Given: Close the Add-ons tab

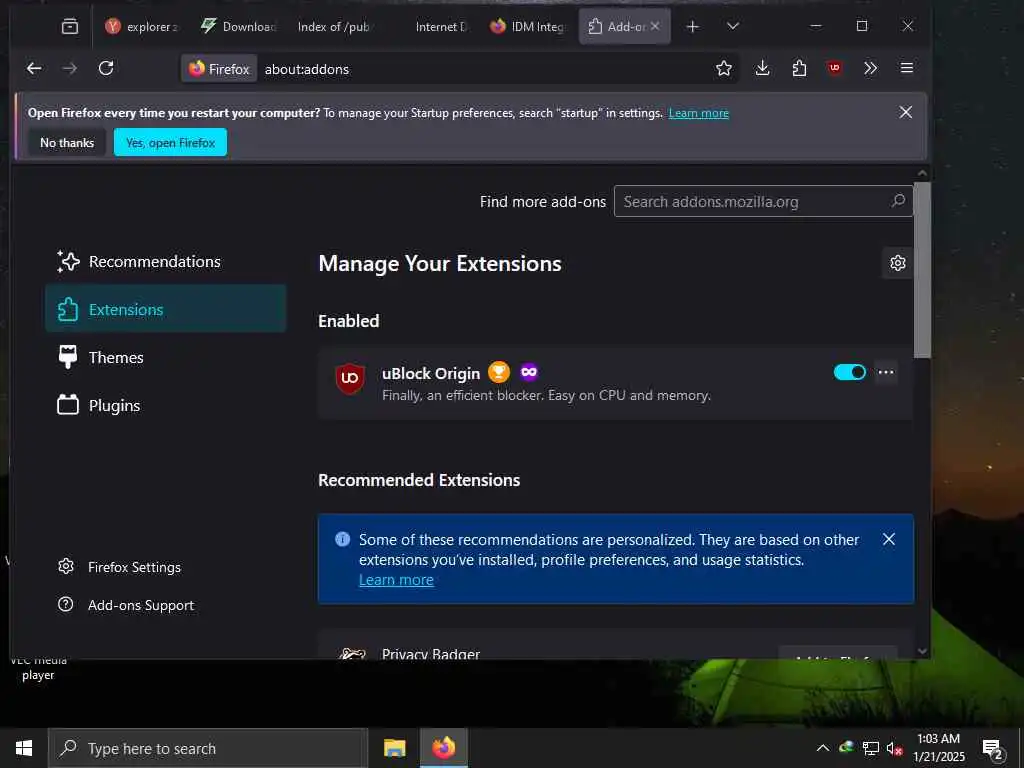Looking at the screenshot, I should tap(655, 26).
